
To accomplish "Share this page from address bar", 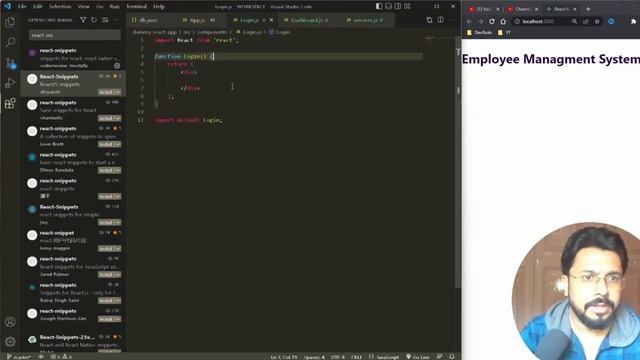I will (x=586, y=21).
